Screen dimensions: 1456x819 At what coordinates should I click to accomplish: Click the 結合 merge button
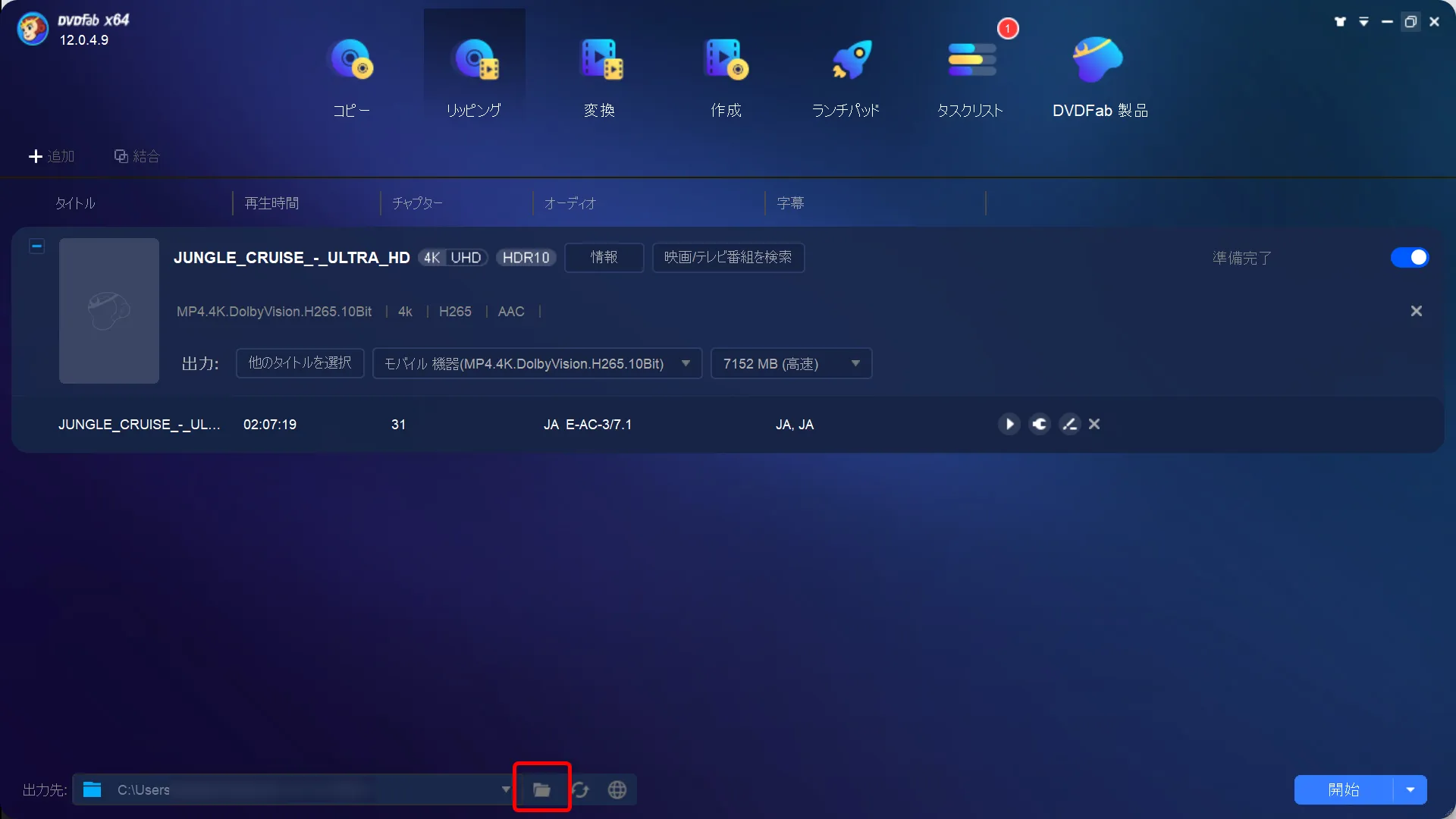(137, 156)
